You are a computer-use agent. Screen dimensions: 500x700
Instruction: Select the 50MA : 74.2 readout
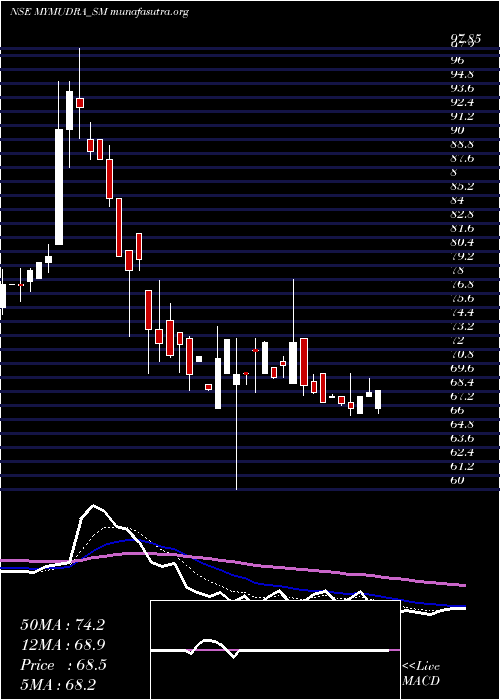point(62,625)
